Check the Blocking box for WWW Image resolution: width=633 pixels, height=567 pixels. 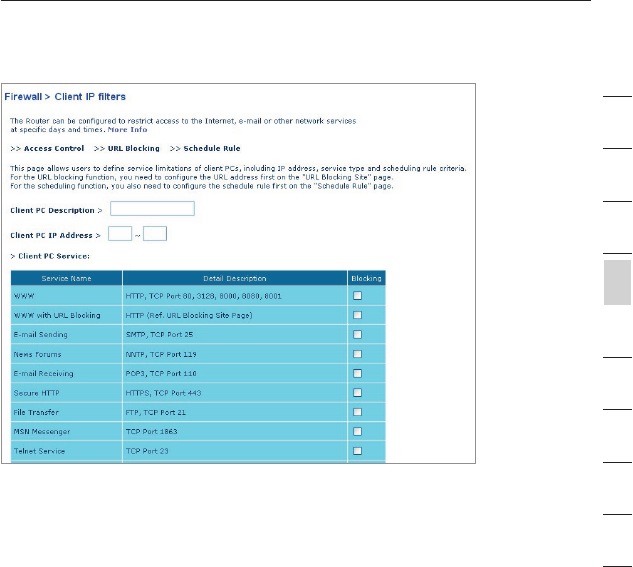[x=357, y=296]
